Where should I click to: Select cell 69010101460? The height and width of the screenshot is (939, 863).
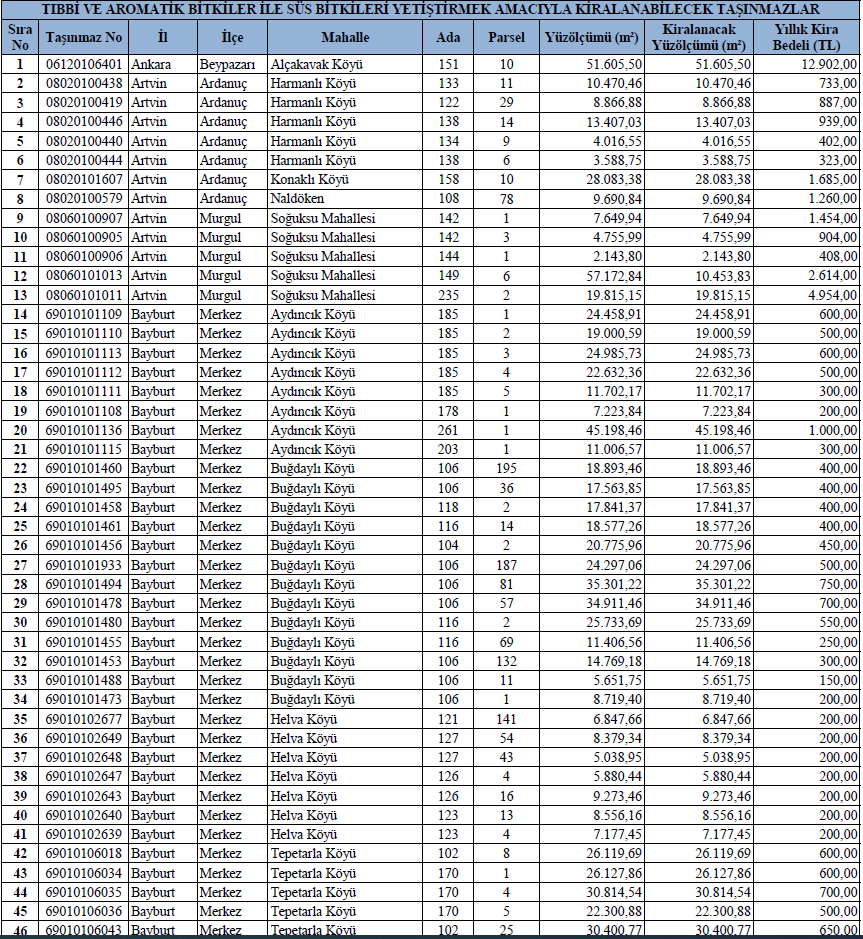point(84,468)
